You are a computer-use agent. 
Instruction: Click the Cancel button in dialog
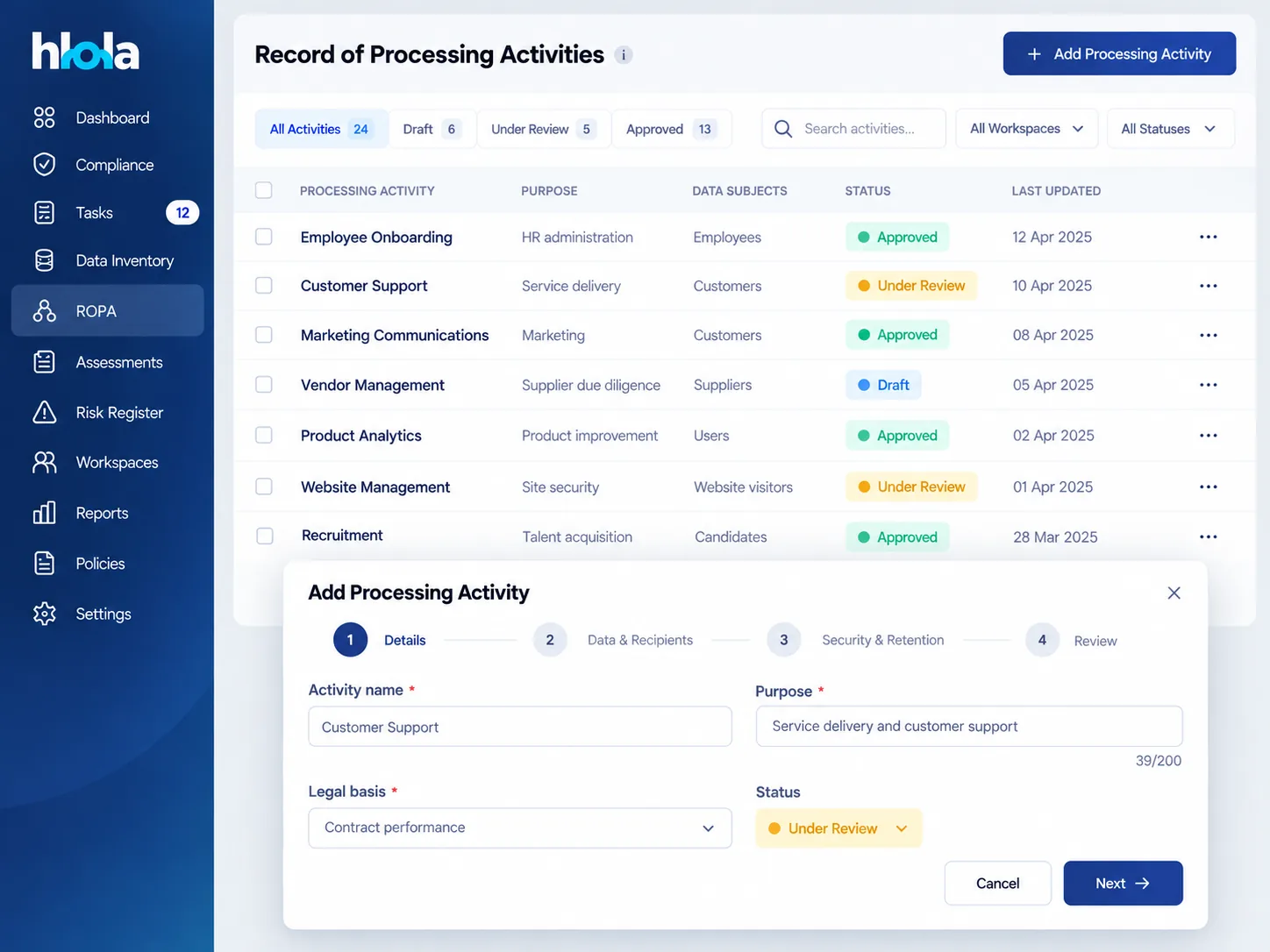coord(997,884)
